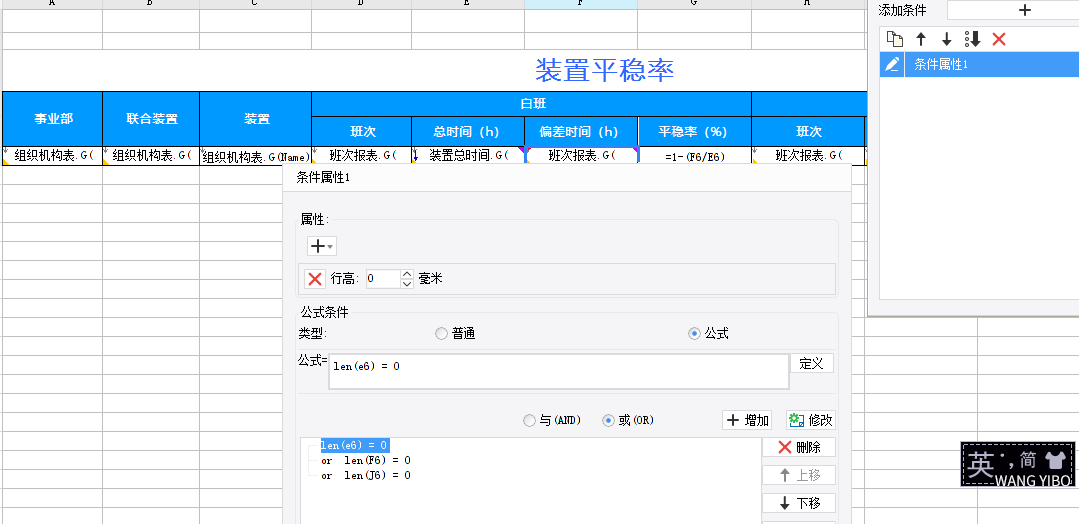Click the 删除 button
1079x524 pixels.
tap(799, 448)
